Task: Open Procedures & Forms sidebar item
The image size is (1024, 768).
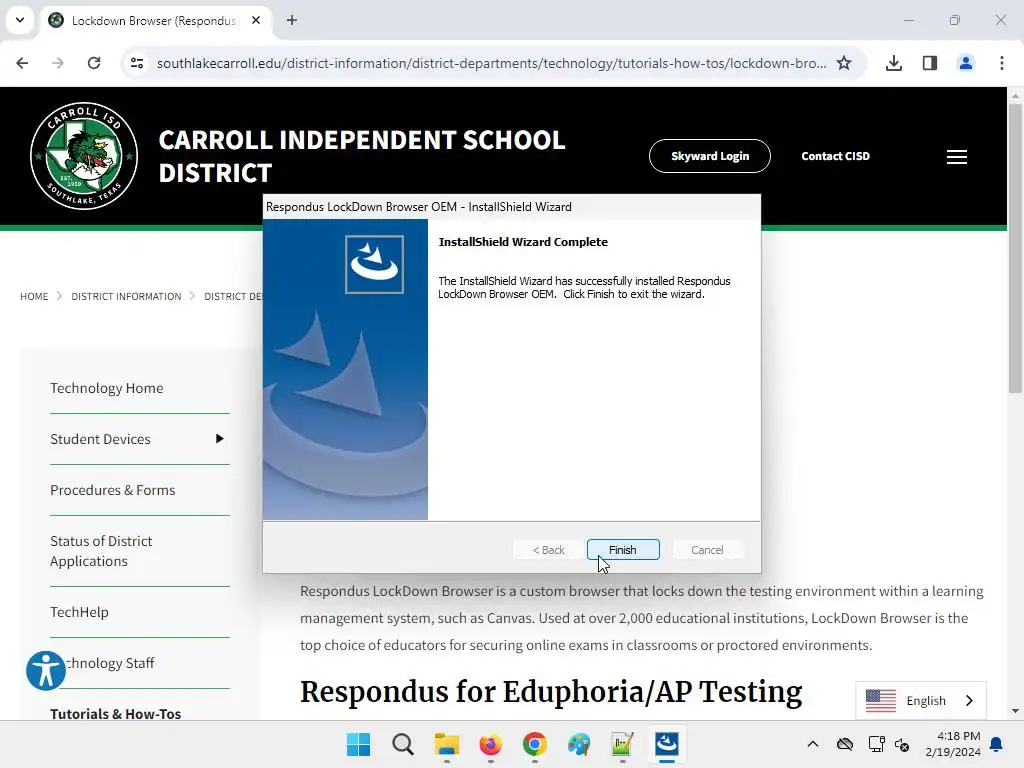Action: click(x=112, y=490)
